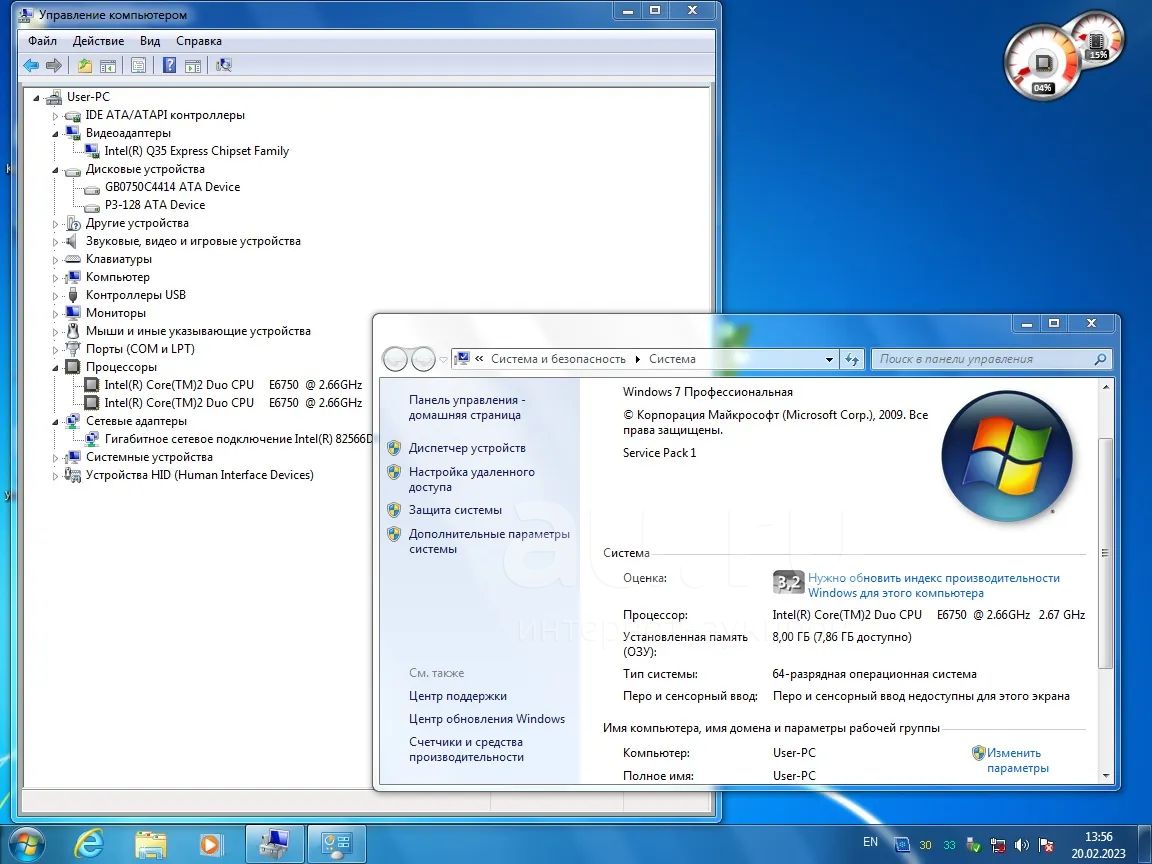Collapse the User-PC root node
Image resolution: width=1152 pixels, height=864 pixels.
tap(36, 98)
